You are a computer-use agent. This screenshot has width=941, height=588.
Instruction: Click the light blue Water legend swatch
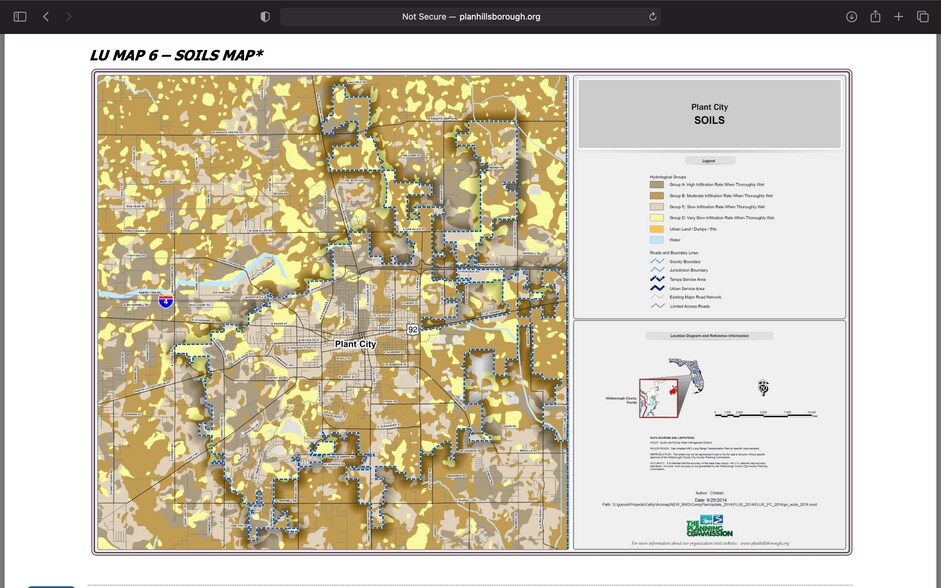click(x=657, y=240)
